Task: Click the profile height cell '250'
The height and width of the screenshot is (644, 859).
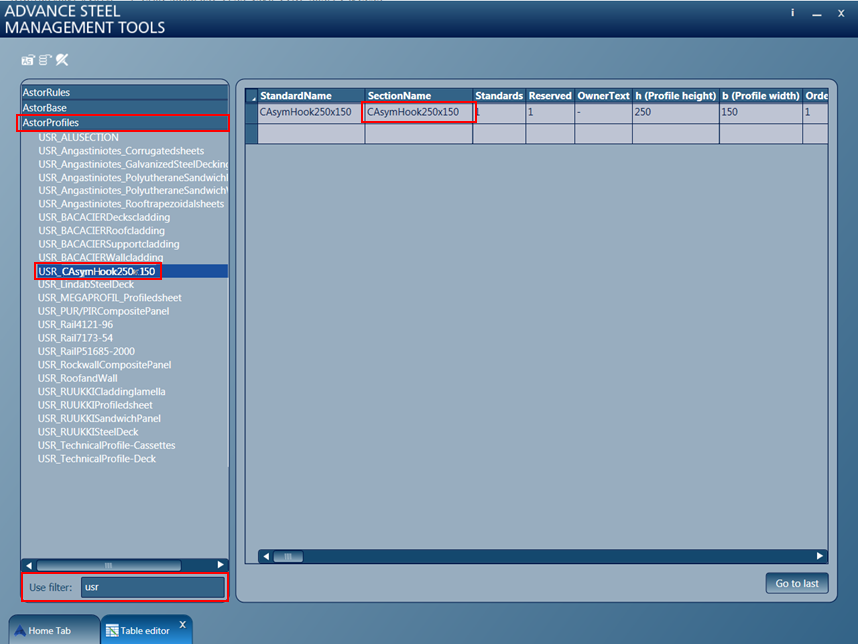Action: pyautogui.click(x=675, y=112)
